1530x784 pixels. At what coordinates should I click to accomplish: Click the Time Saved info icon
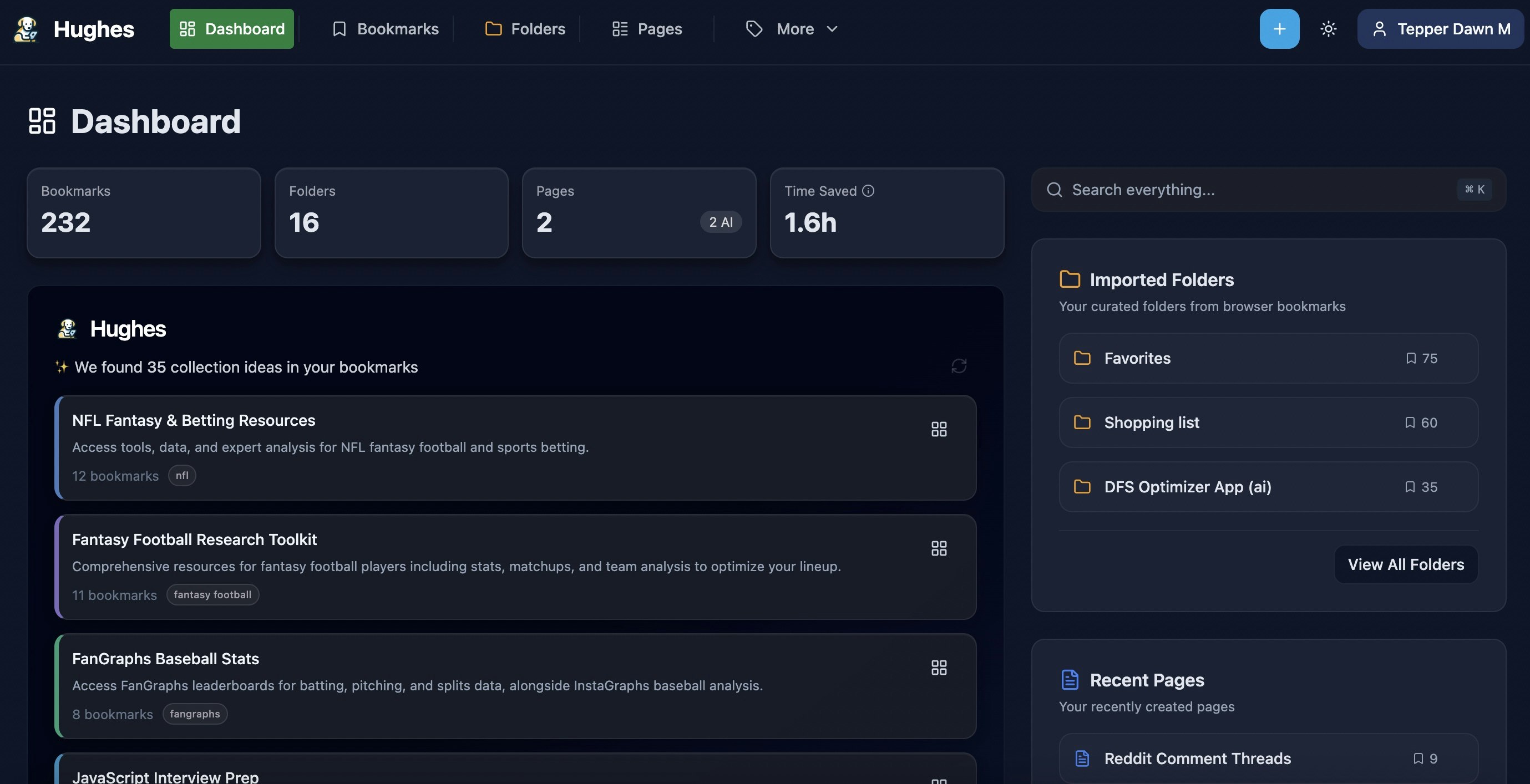click(x=868, y=191)
